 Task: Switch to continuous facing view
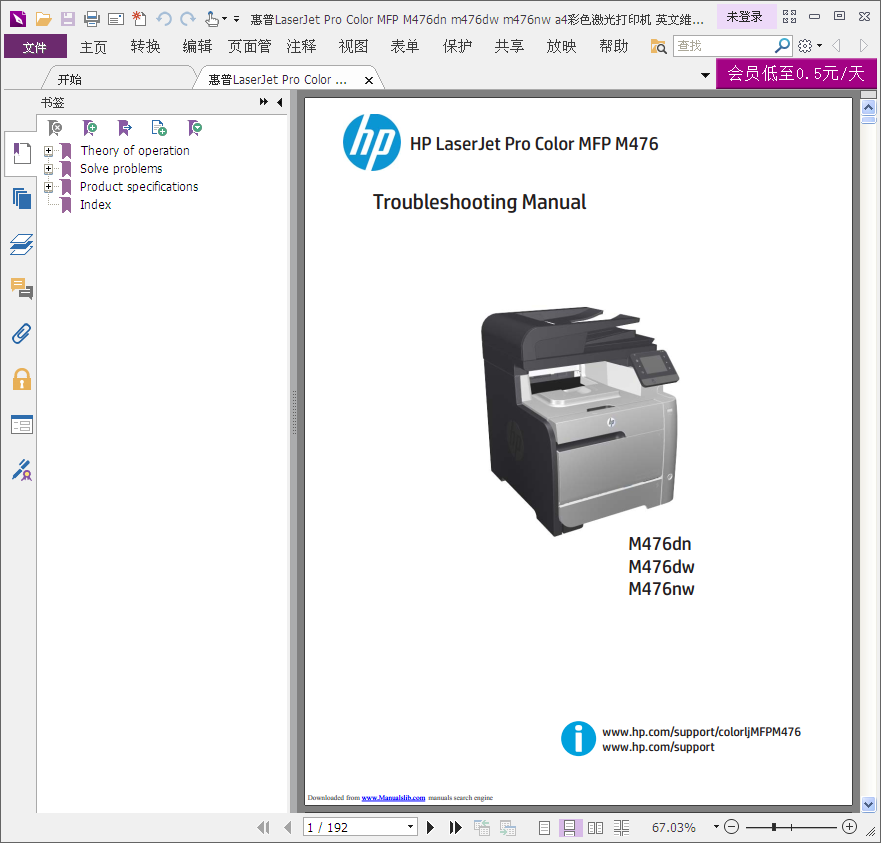tap(621, 827)
